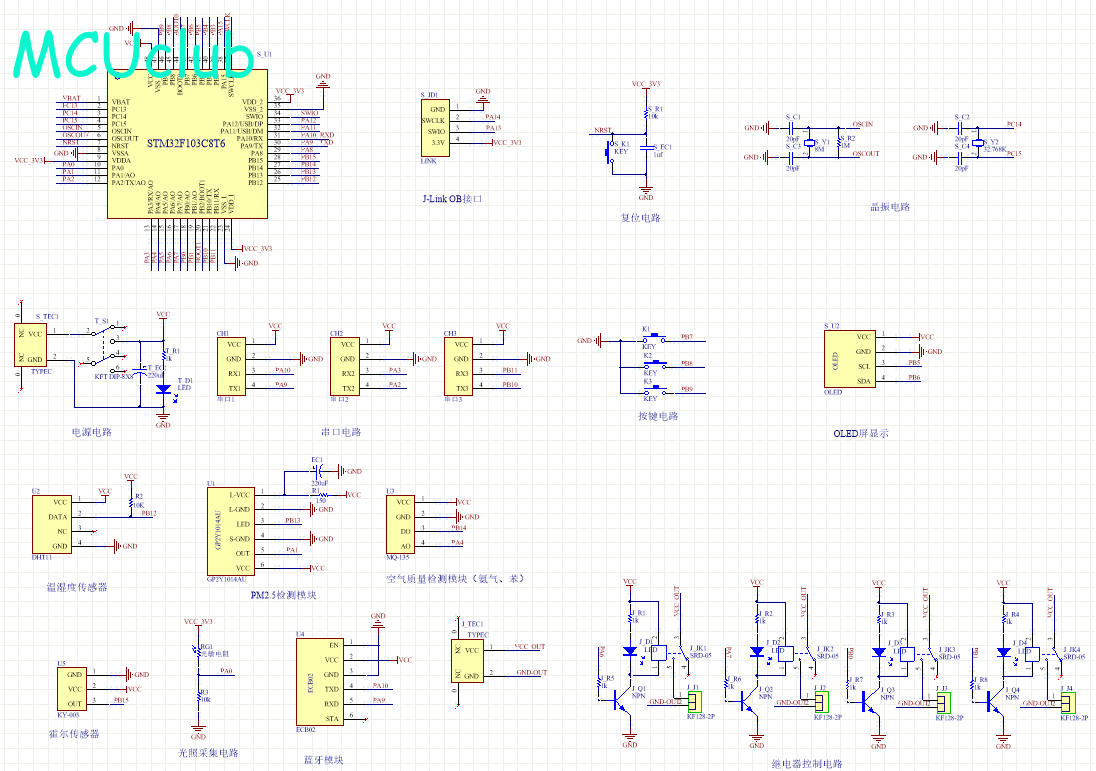Click the 'J-Link OB接口' label
1096x771 pixels.
(x=452, y=199)
